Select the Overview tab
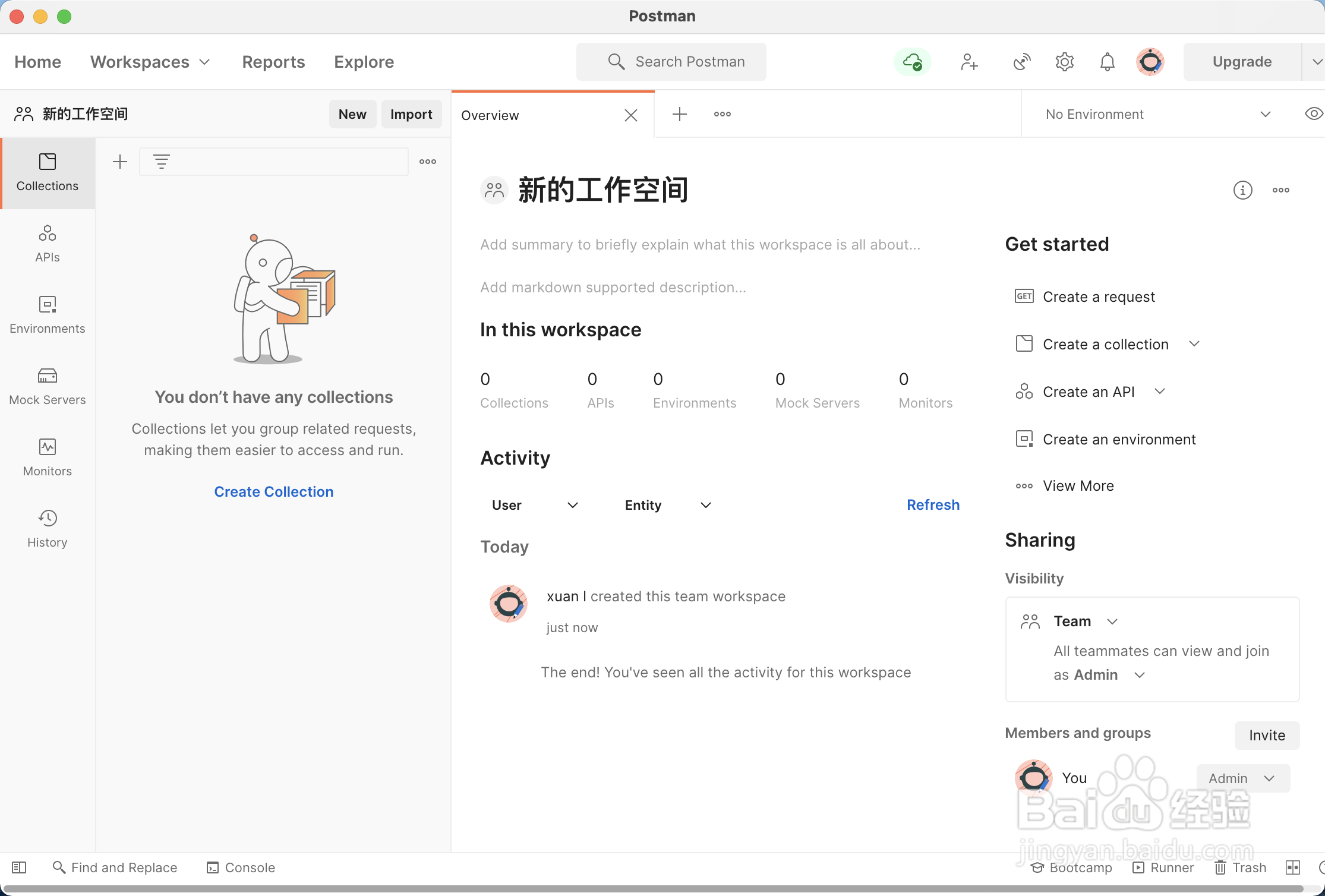The height and width of the screenshot is (896, 1325). pos(491,115)
